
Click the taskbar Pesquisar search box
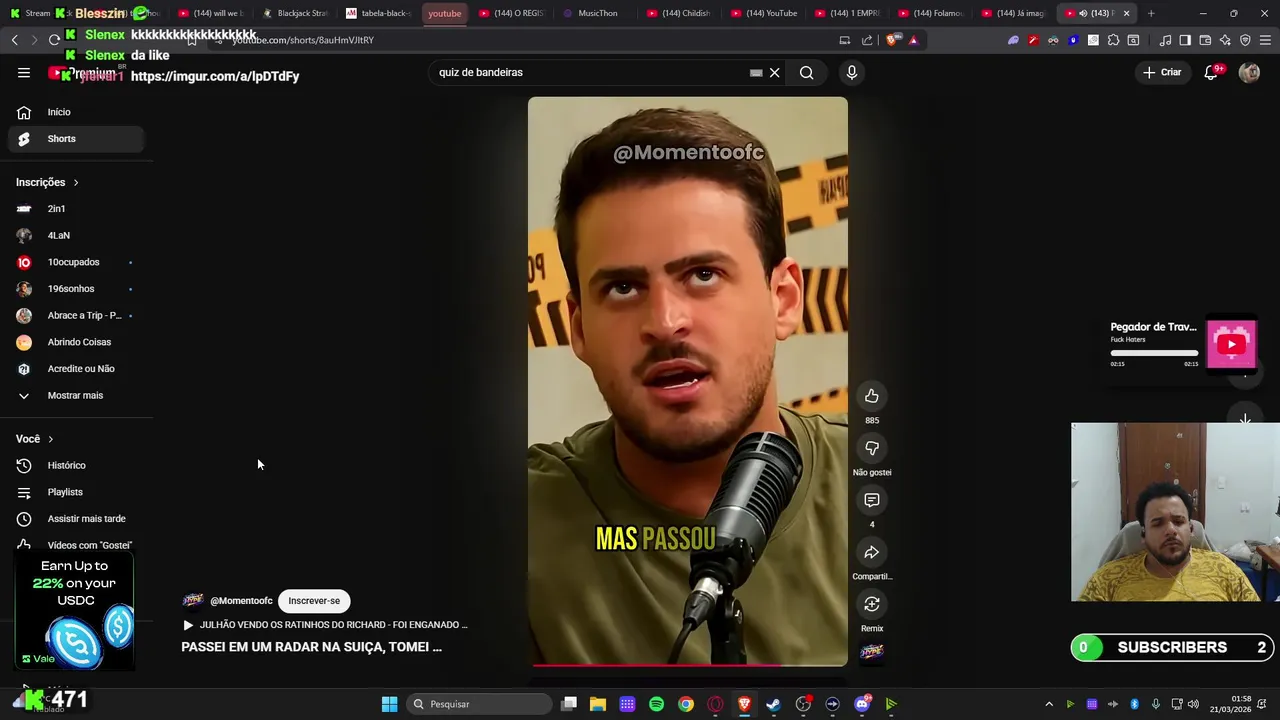point(481,704)
